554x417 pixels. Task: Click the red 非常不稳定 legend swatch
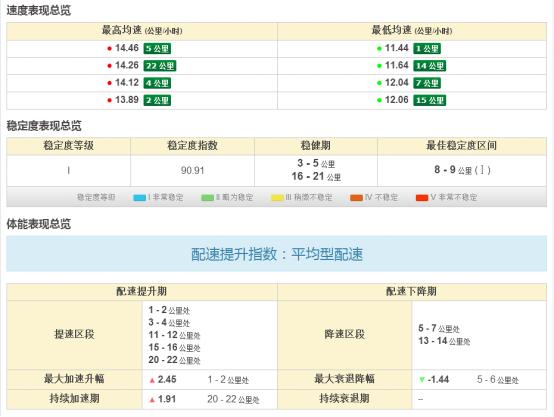pyautogui.click(x=422, y=198)
